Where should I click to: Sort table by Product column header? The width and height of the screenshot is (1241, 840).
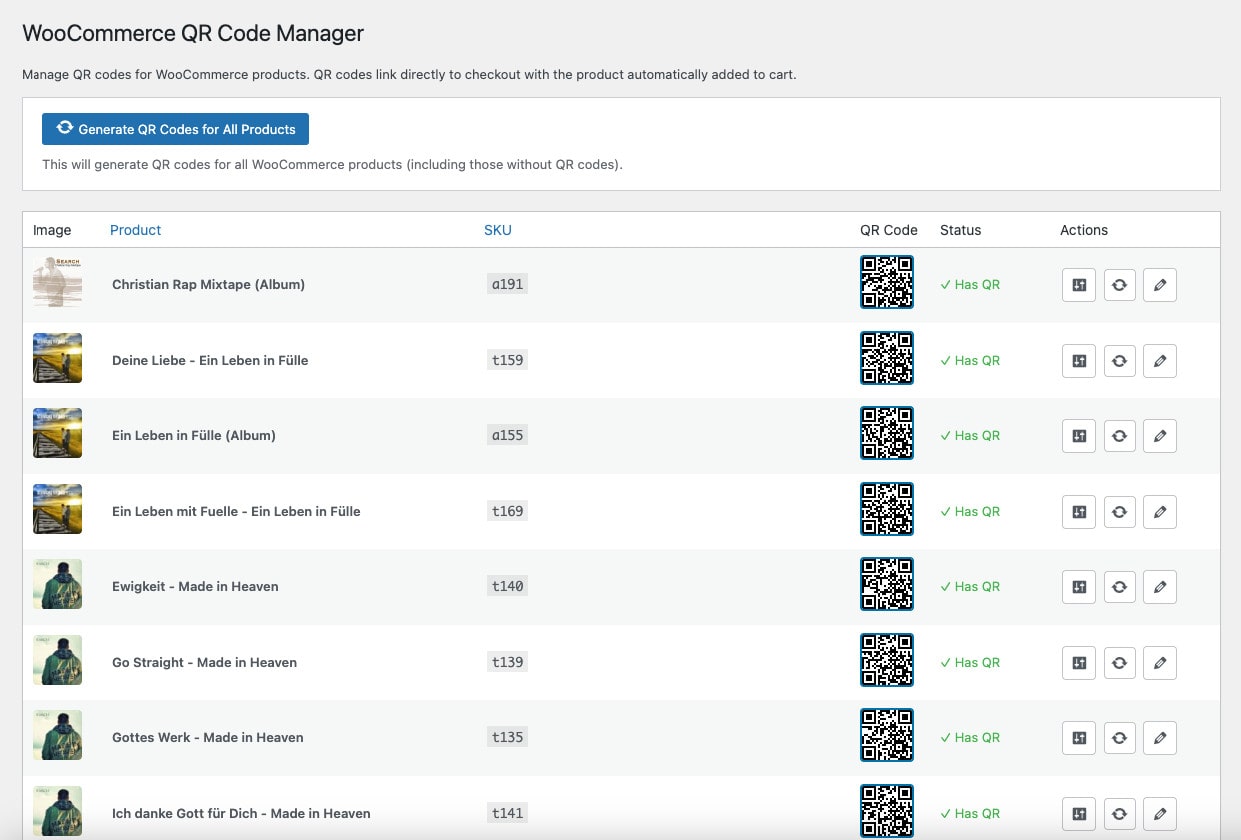[135, 230]
